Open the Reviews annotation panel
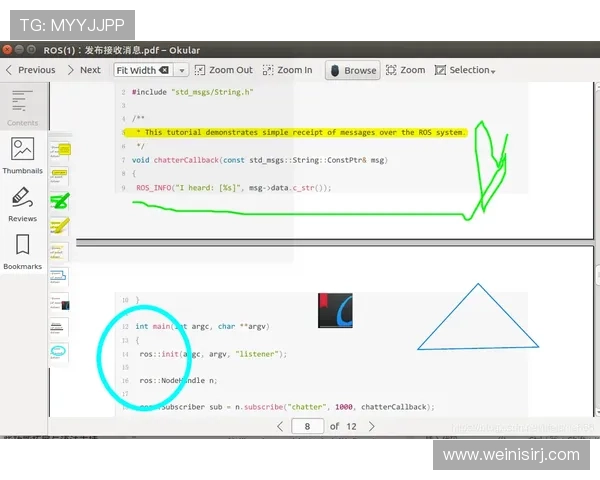This screenshot has height=480, width=600. pos(22,203)
